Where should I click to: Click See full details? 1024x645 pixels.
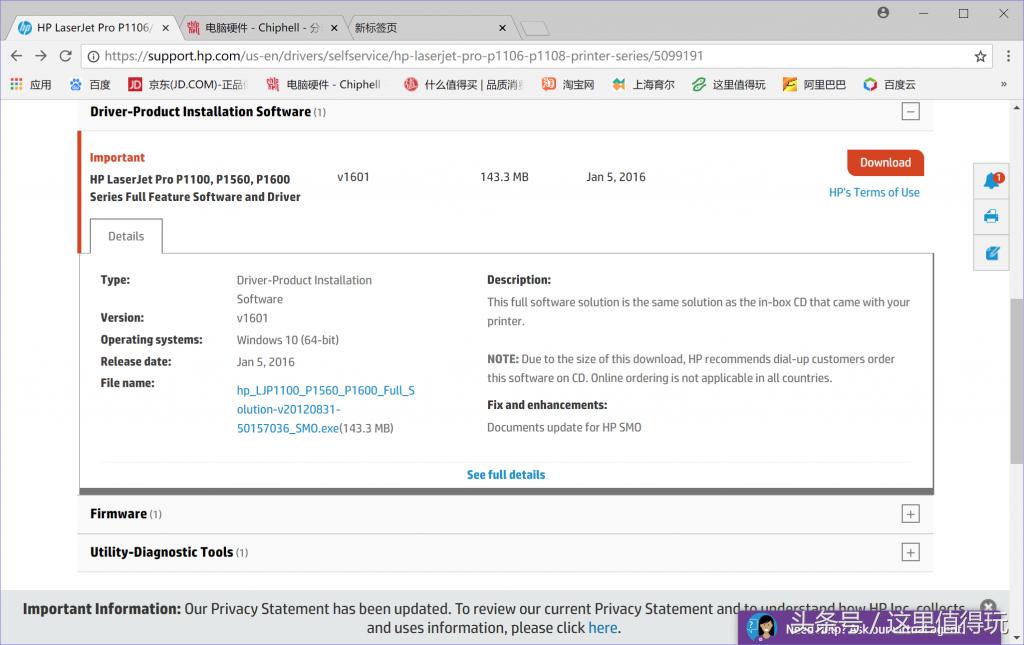506,474
